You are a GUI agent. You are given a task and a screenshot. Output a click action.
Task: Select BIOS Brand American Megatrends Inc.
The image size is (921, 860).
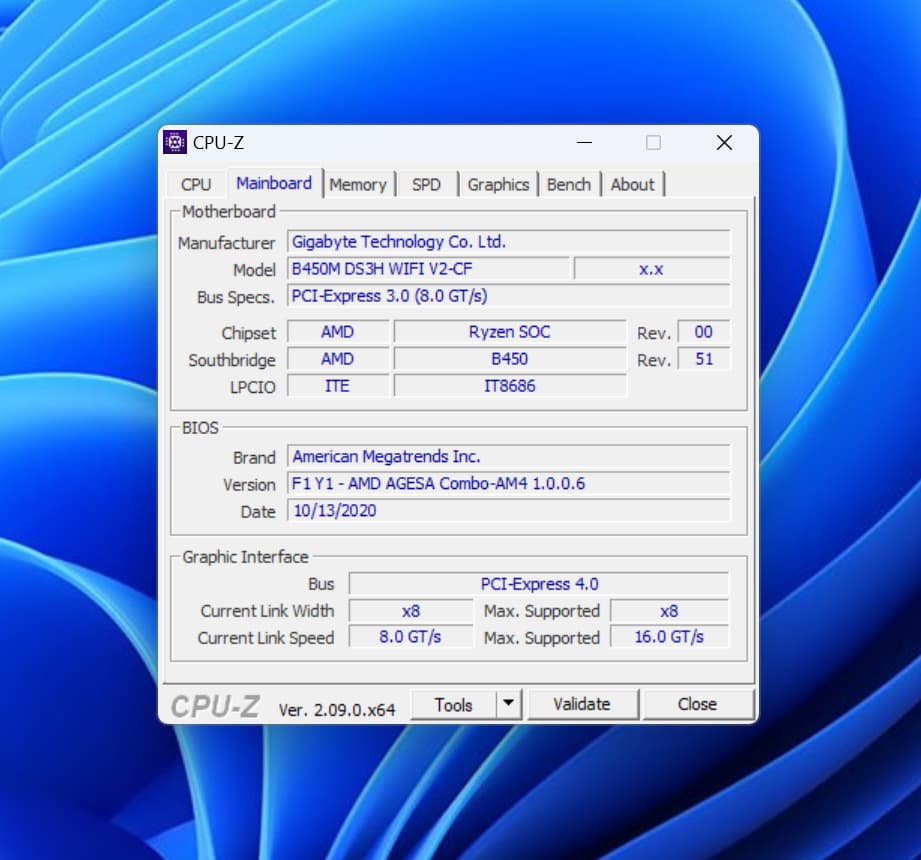click(509, 456)
